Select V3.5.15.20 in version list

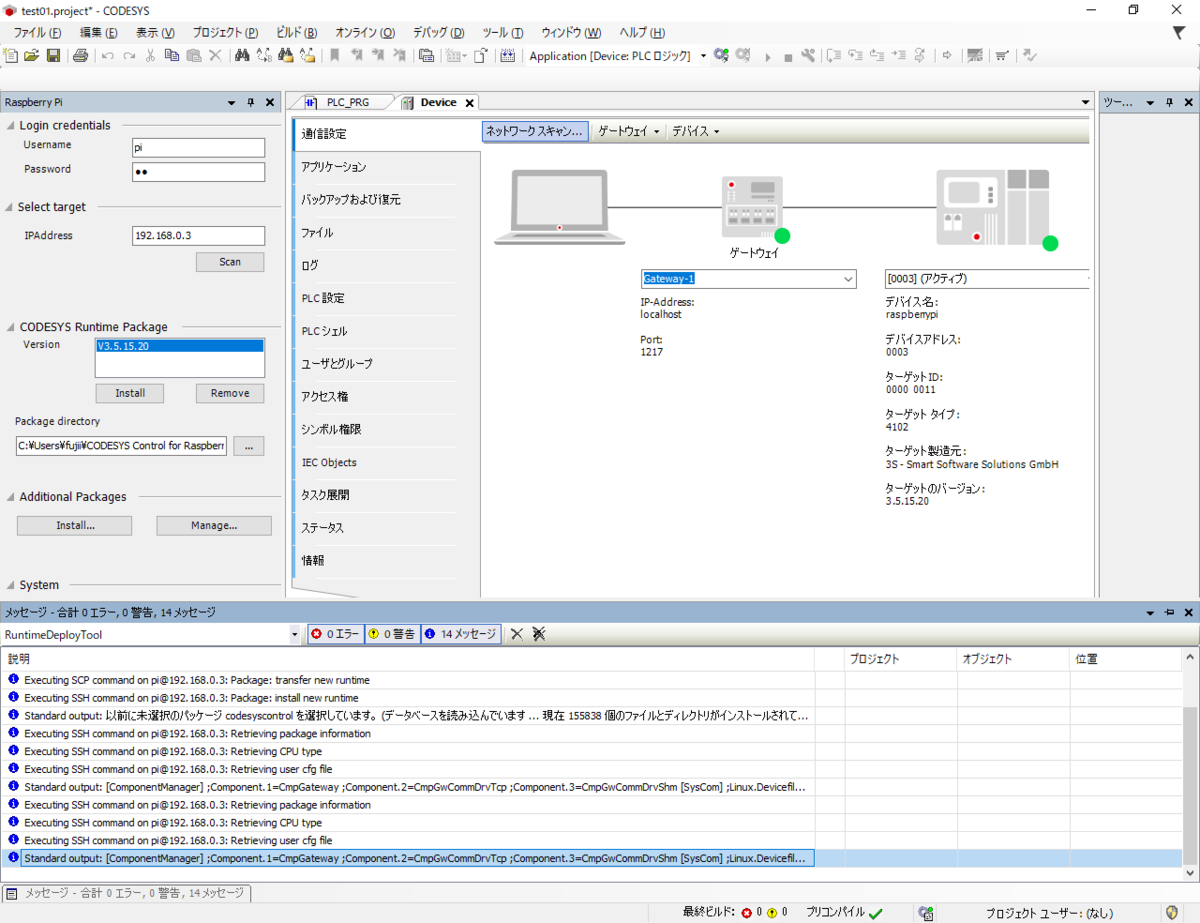coord(179,346)
